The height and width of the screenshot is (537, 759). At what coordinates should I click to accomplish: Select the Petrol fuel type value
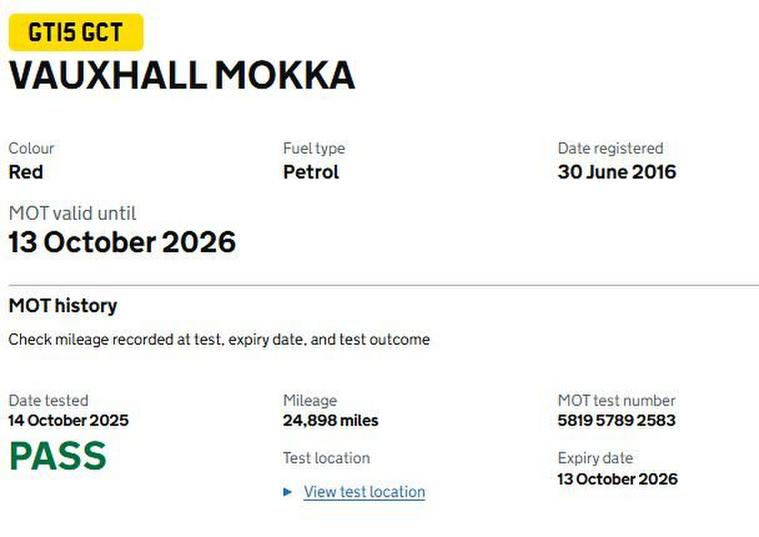(311, 172)
